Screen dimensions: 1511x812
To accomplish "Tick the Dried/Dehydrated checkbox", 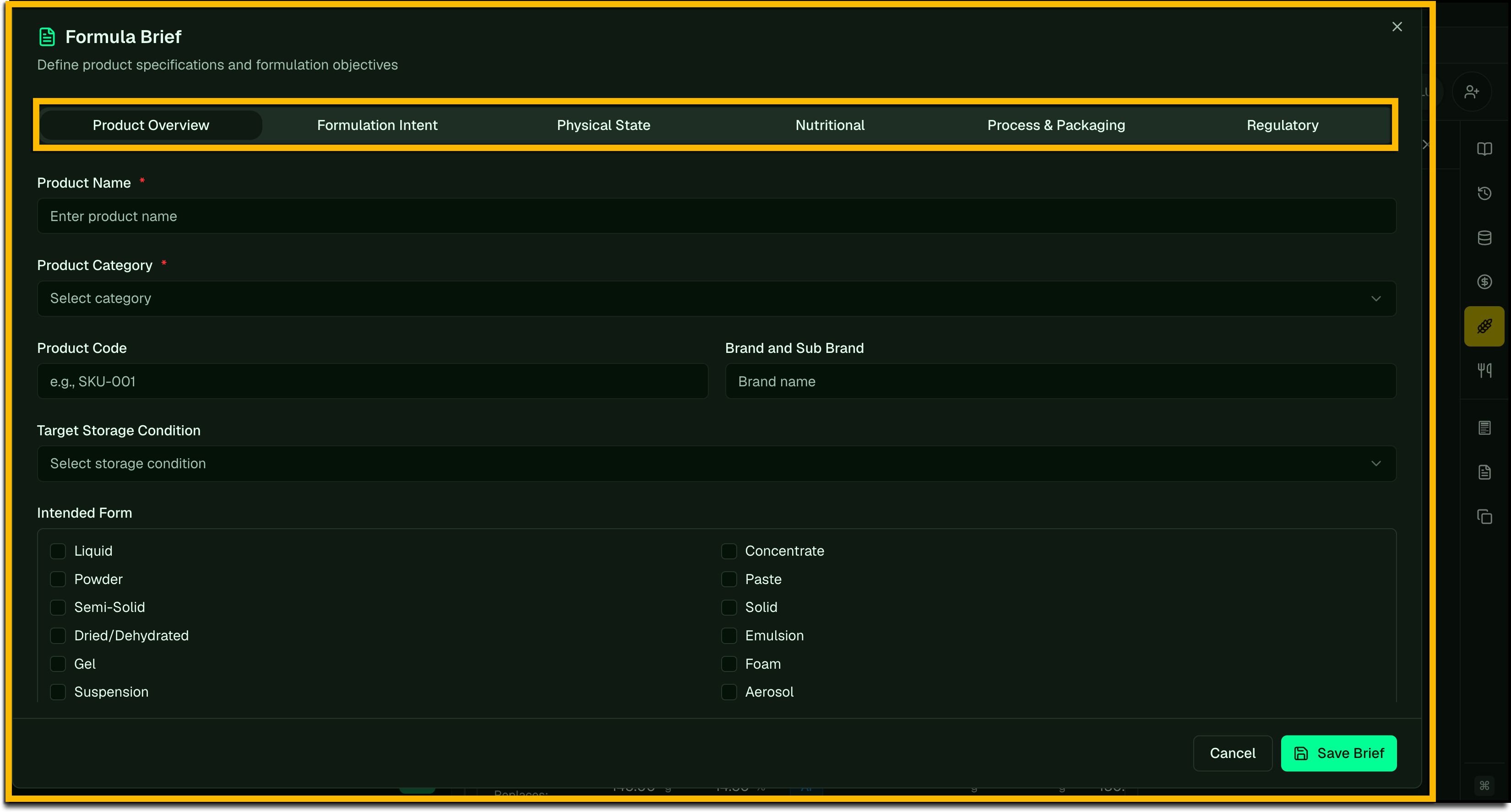I will pyautogui.click(x=58, y=635).
